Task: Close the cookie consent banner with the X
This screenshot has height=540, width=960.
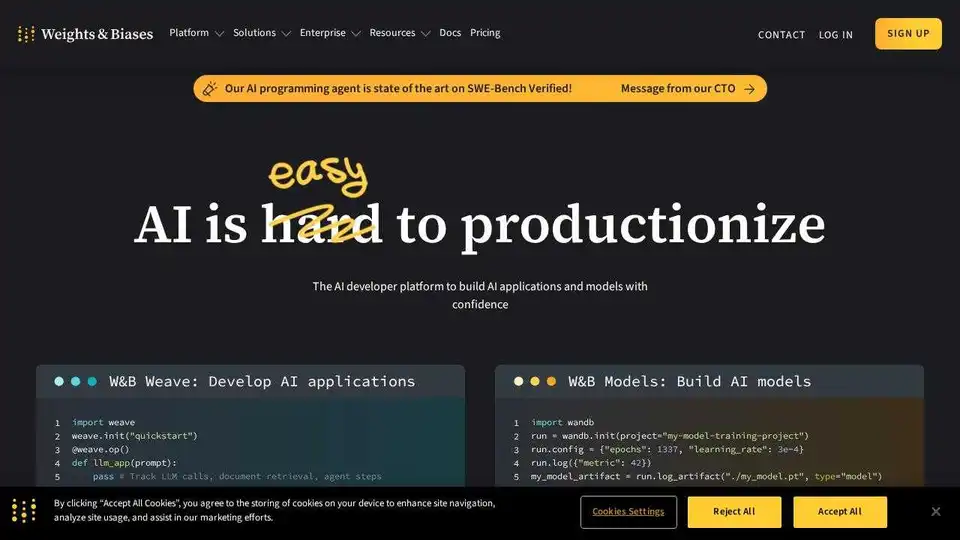Action: 936,511
